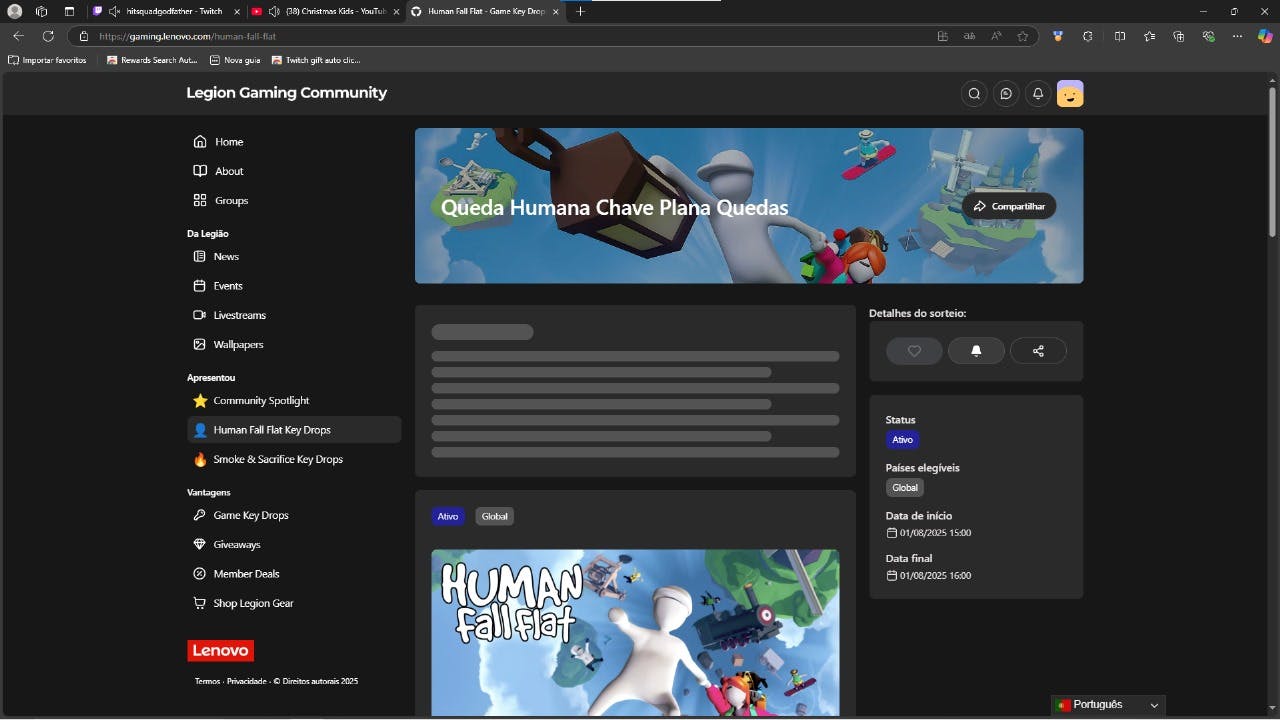Select Wallpapers in the sidebar

238,344
